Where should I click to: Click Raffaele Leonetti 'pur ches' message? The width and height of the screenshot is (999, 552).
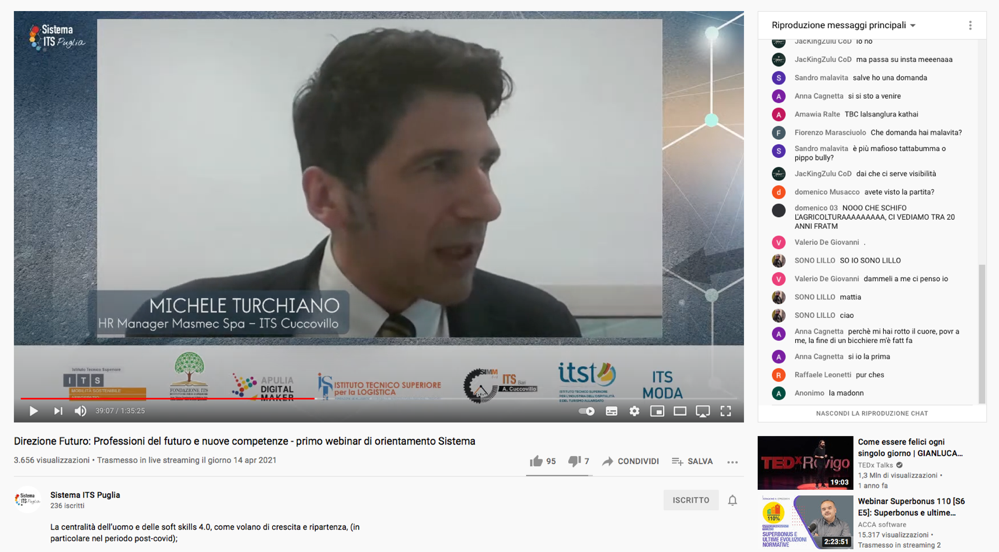[870, 375]
